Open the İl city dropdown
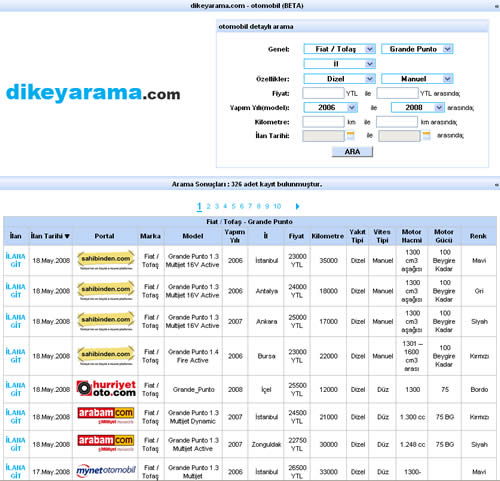This screenshot has width=500, height=481. click(x=340, y=64)
